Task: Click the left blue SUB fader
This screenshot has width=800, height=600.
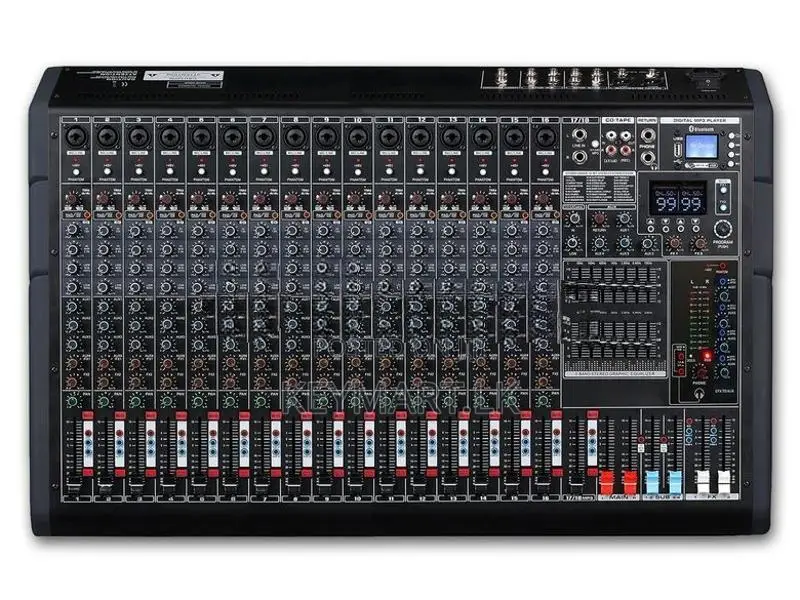Action: (x=652, y=482)
